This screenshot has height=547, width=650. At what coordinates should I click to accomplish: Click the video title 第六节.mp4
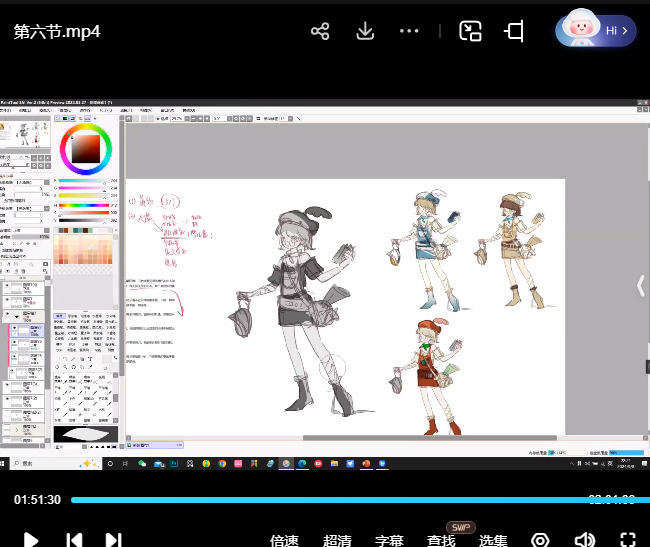(x=57, y=31)
